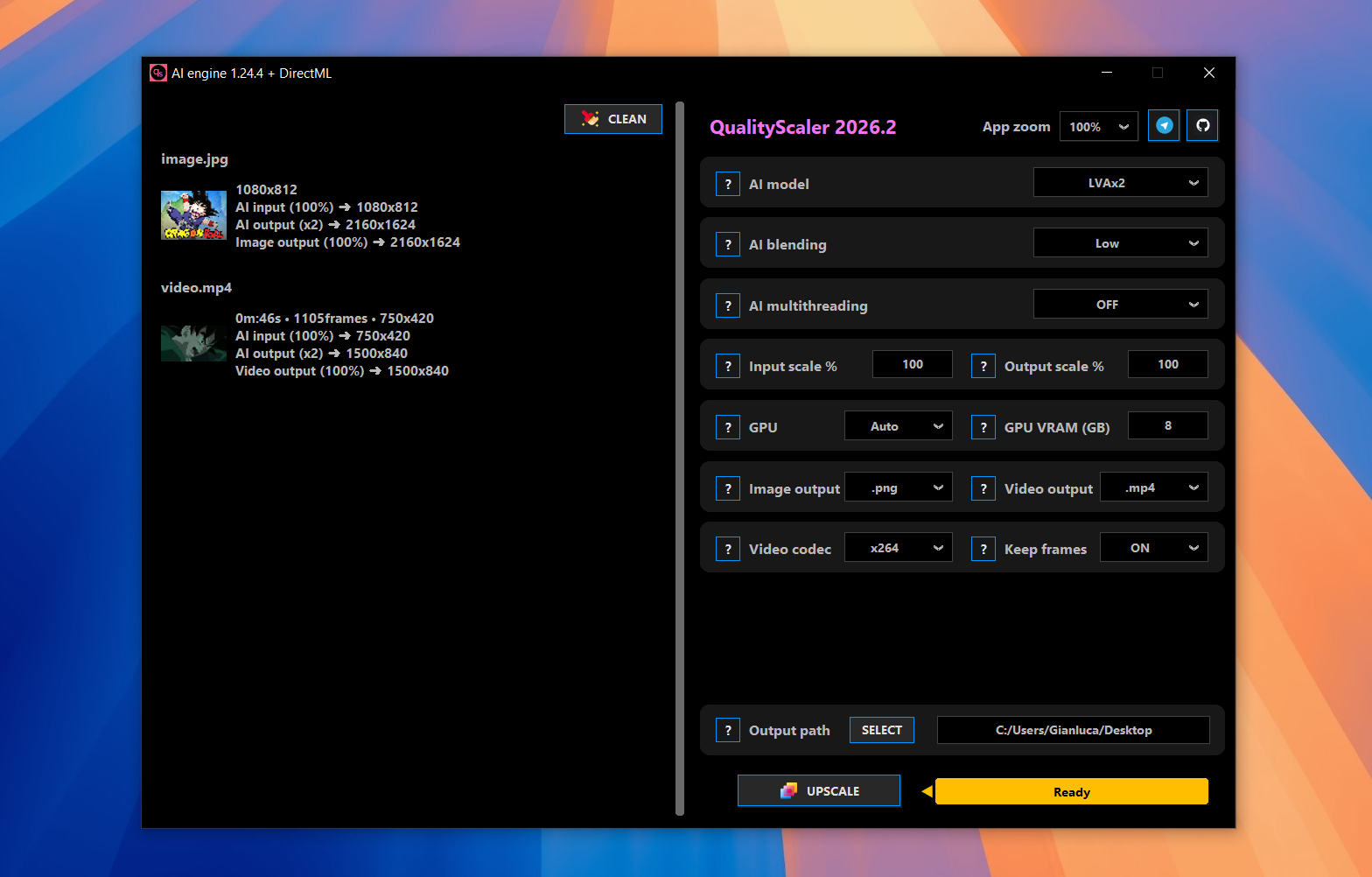Open the AI blending Low dropdown
Image resolution: width=1372 pixels, height=877 pixels.
point(1120,243)
